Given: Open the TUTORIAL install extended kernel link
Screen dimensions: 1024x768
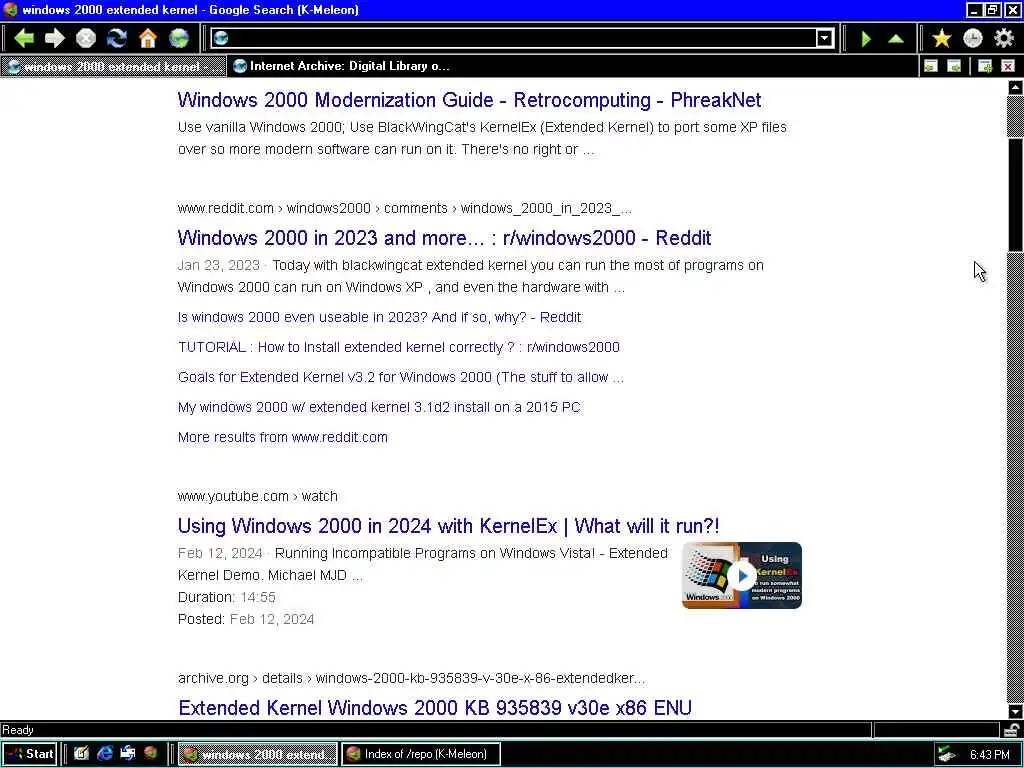Looking at the screenshot, I should [x=398, y=347].
